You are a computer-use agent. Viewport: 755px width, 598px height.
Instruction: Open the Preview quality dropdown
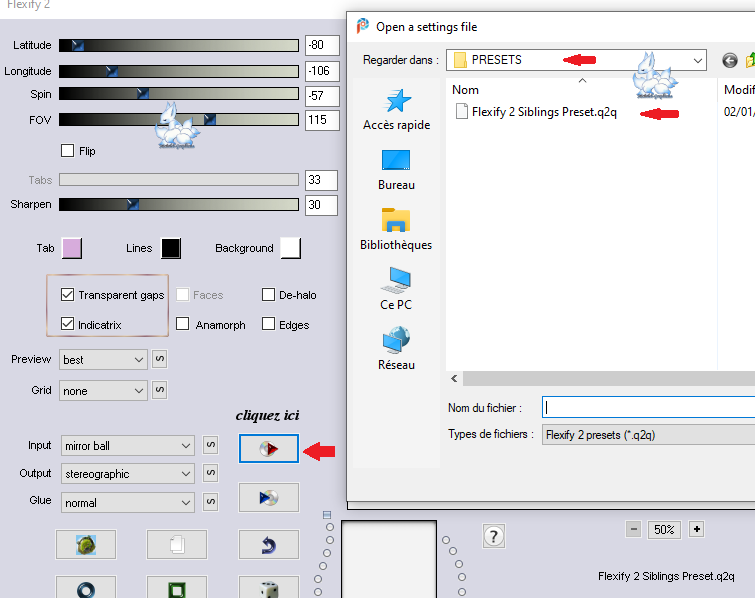[x=103, y=360]
